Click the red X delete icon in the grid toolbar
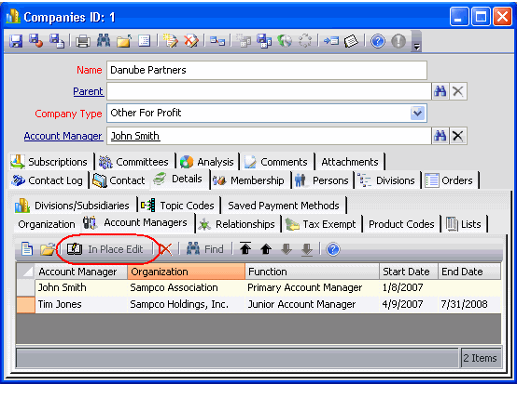The width and height of the screenshot is (528, 393). point(165,249)
